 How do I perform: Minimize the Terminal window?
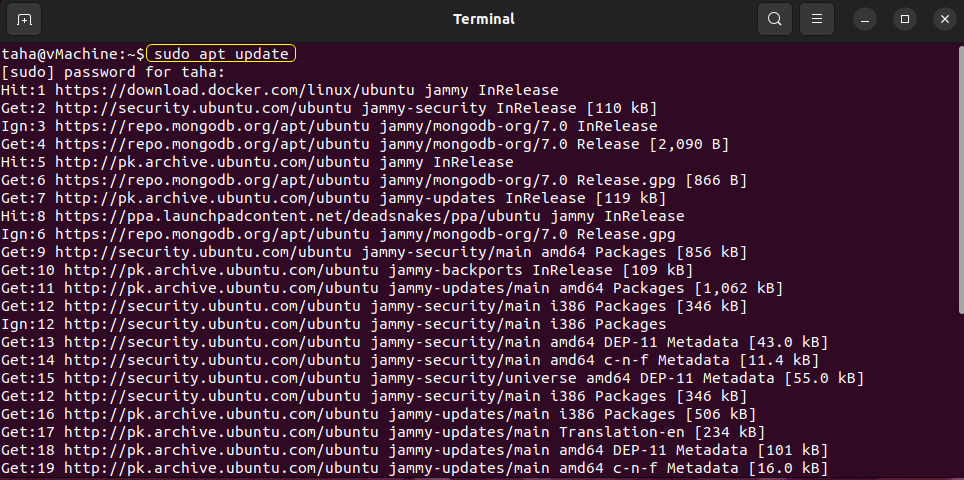pyautogui.click(x=864, y=20)
